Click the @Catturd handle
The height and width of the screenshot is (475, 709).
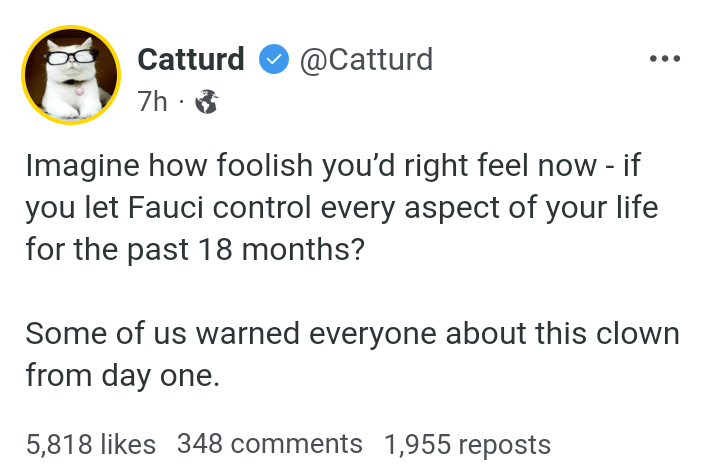pos(365,60)
